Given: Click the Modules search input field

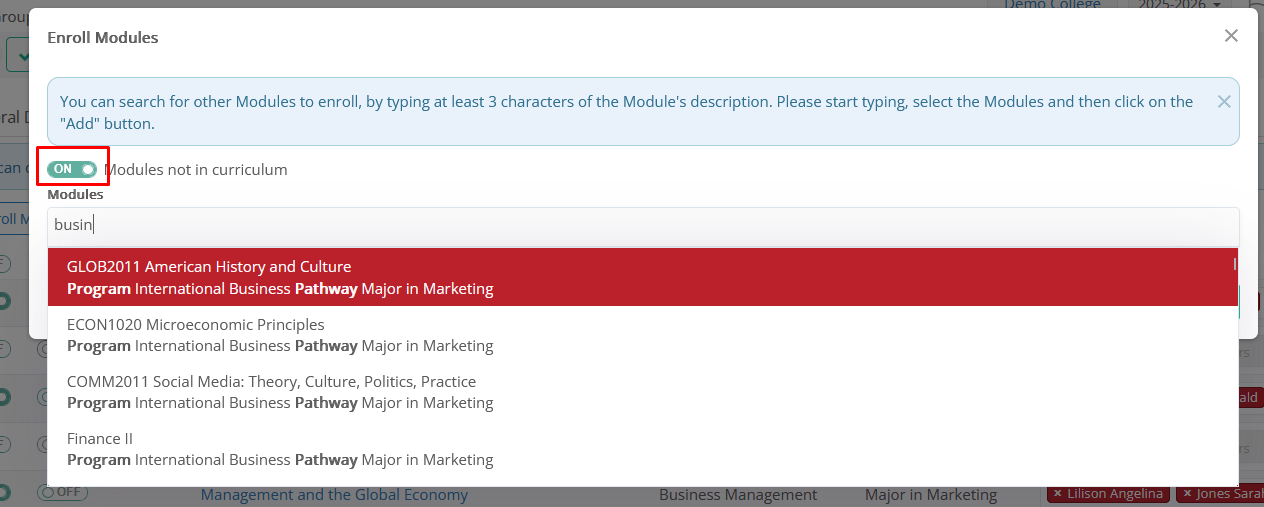Looking at the screenshot, I should pos(642,225).
